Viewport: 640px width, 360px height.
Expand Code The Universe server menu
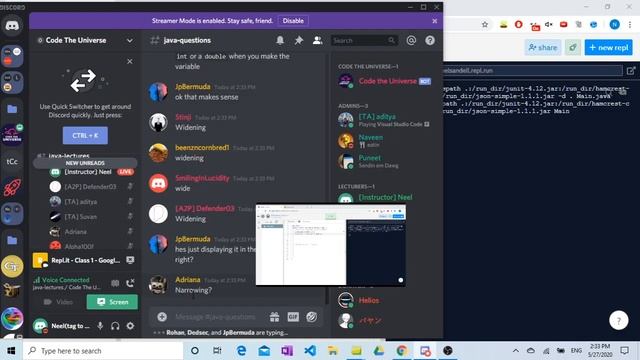[129, 40]
